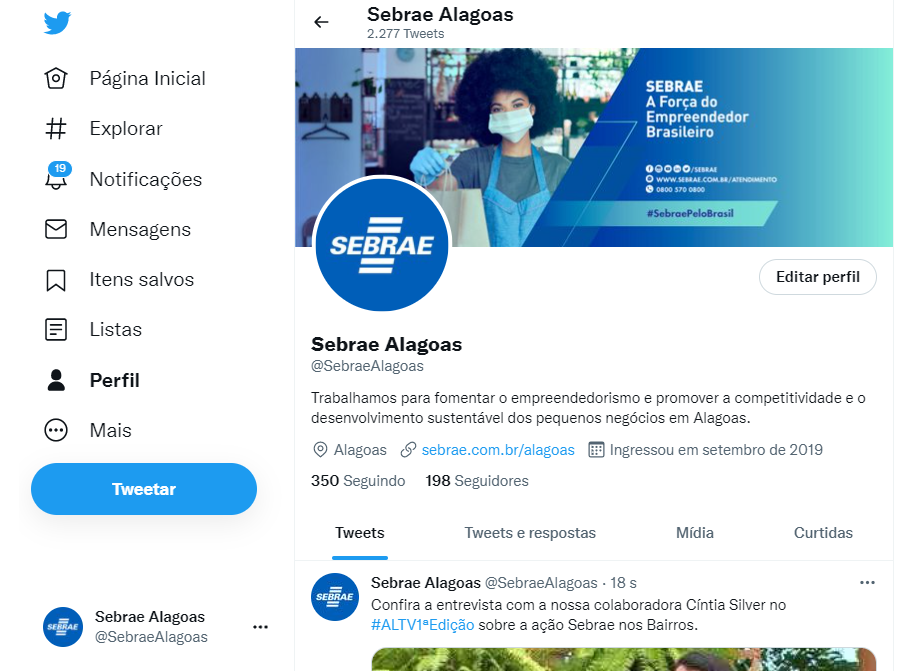Select the Curtidas tab
The image size is (909, 671).
(x=823, y=533)
